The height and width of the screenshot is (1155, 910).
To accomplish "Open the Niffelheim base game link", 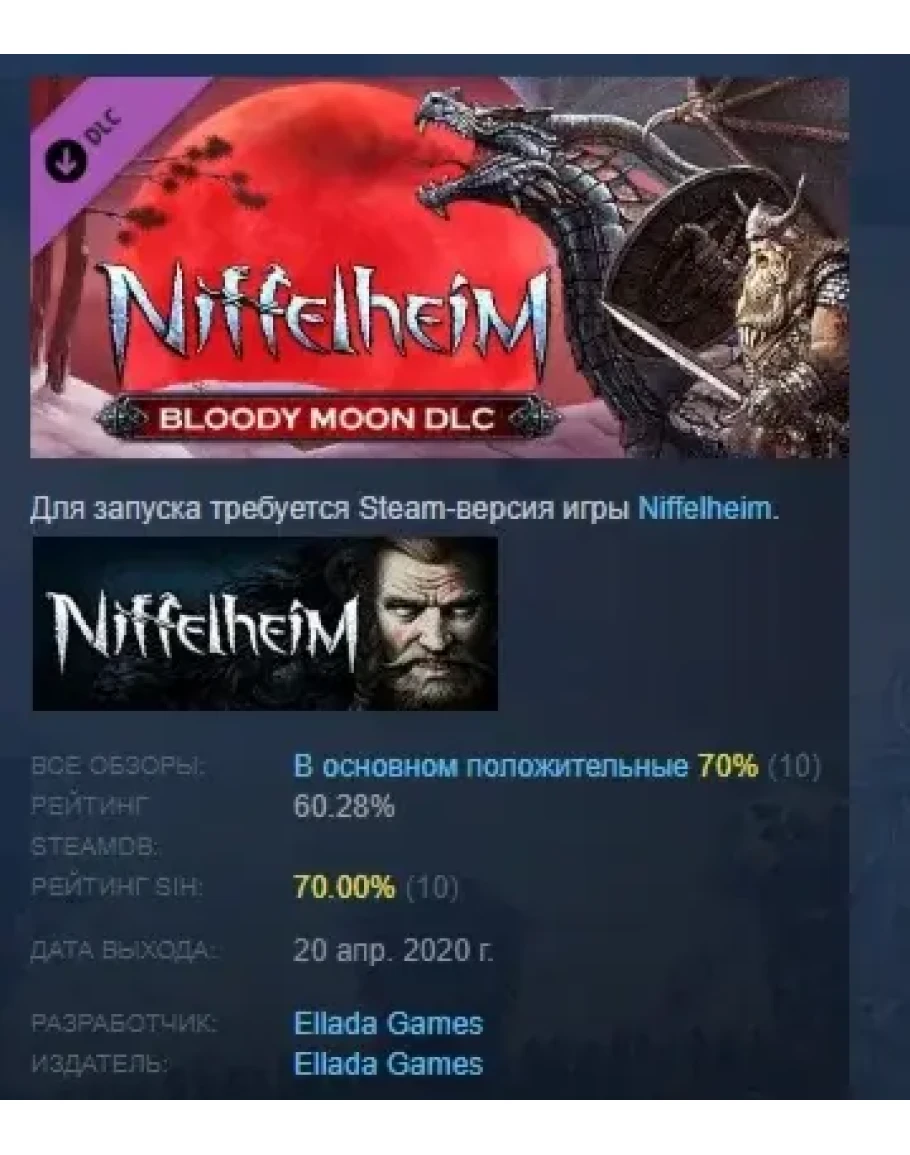I will point(704,508).
